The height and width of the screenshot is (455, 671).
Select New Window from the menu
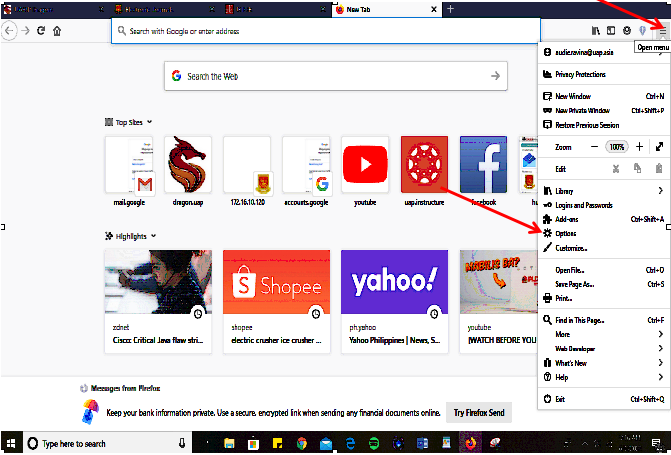[604, 96]
